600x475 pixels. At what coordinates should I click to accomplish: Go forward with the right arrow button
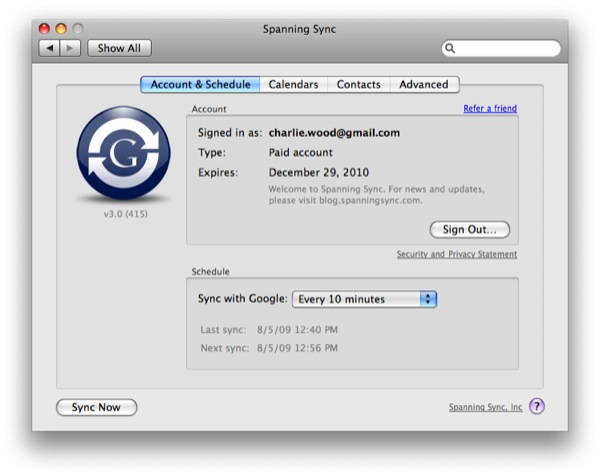click(70, 48)
